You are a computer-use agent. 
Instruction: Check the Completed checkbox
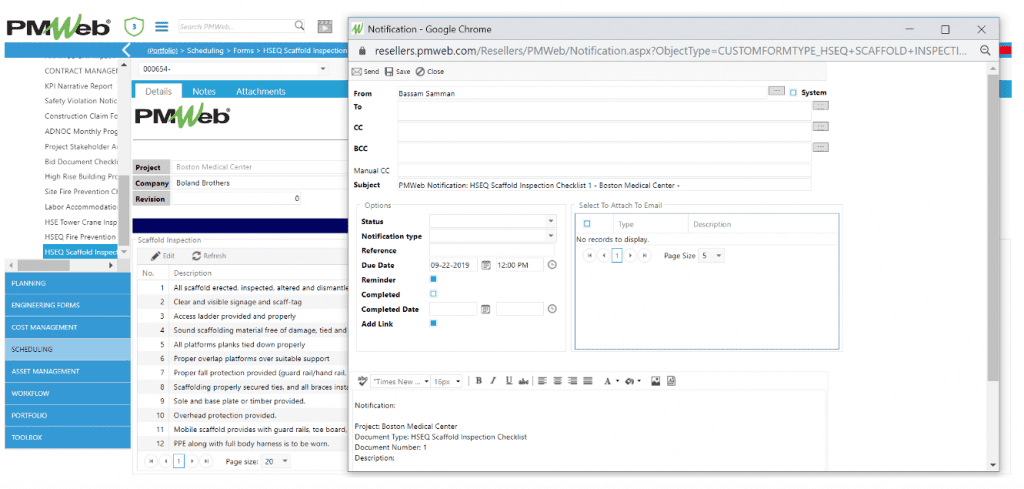[434, 294]
